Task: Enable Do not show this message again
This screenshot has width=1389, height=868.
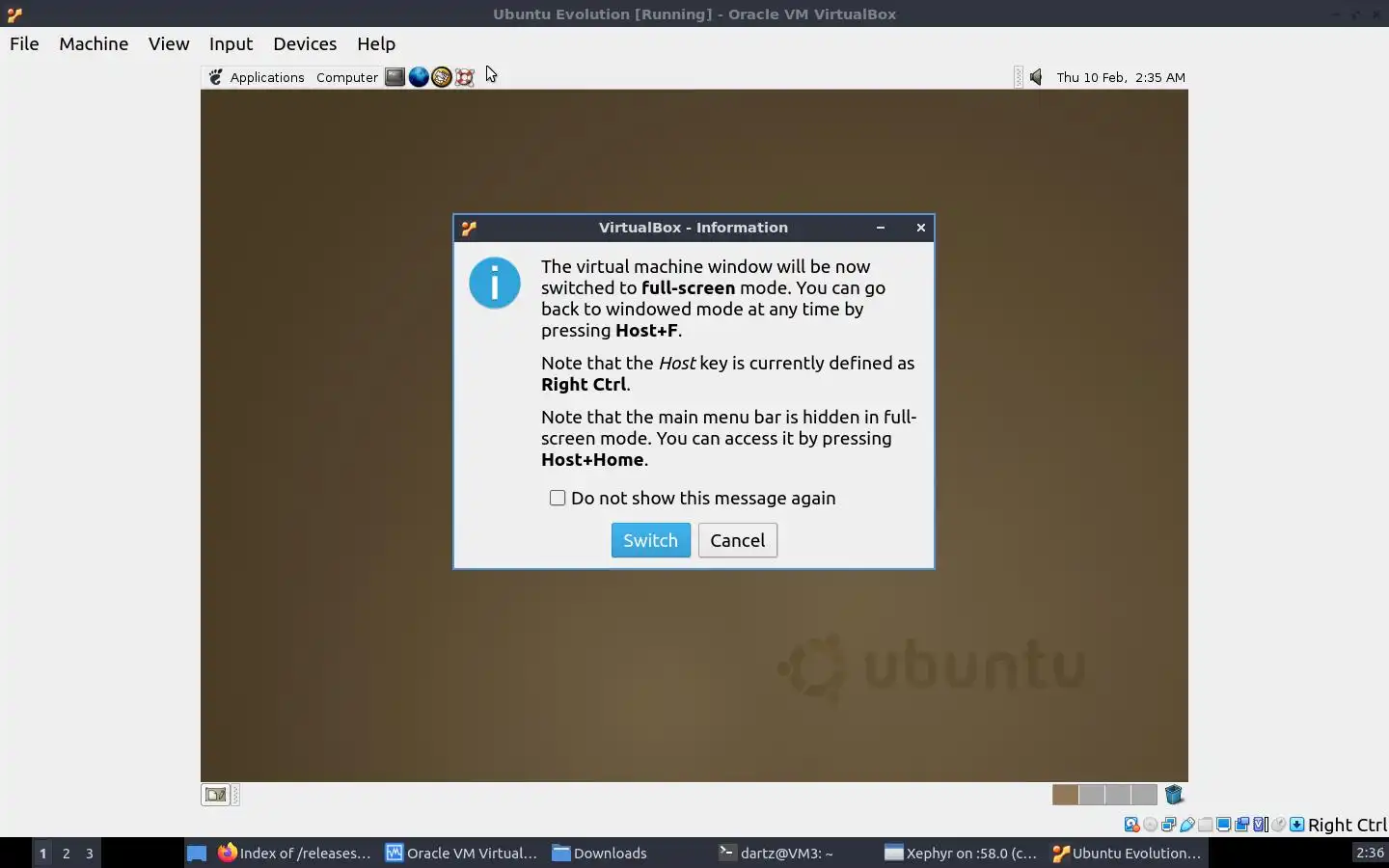Action: click(x=558, y=498)
